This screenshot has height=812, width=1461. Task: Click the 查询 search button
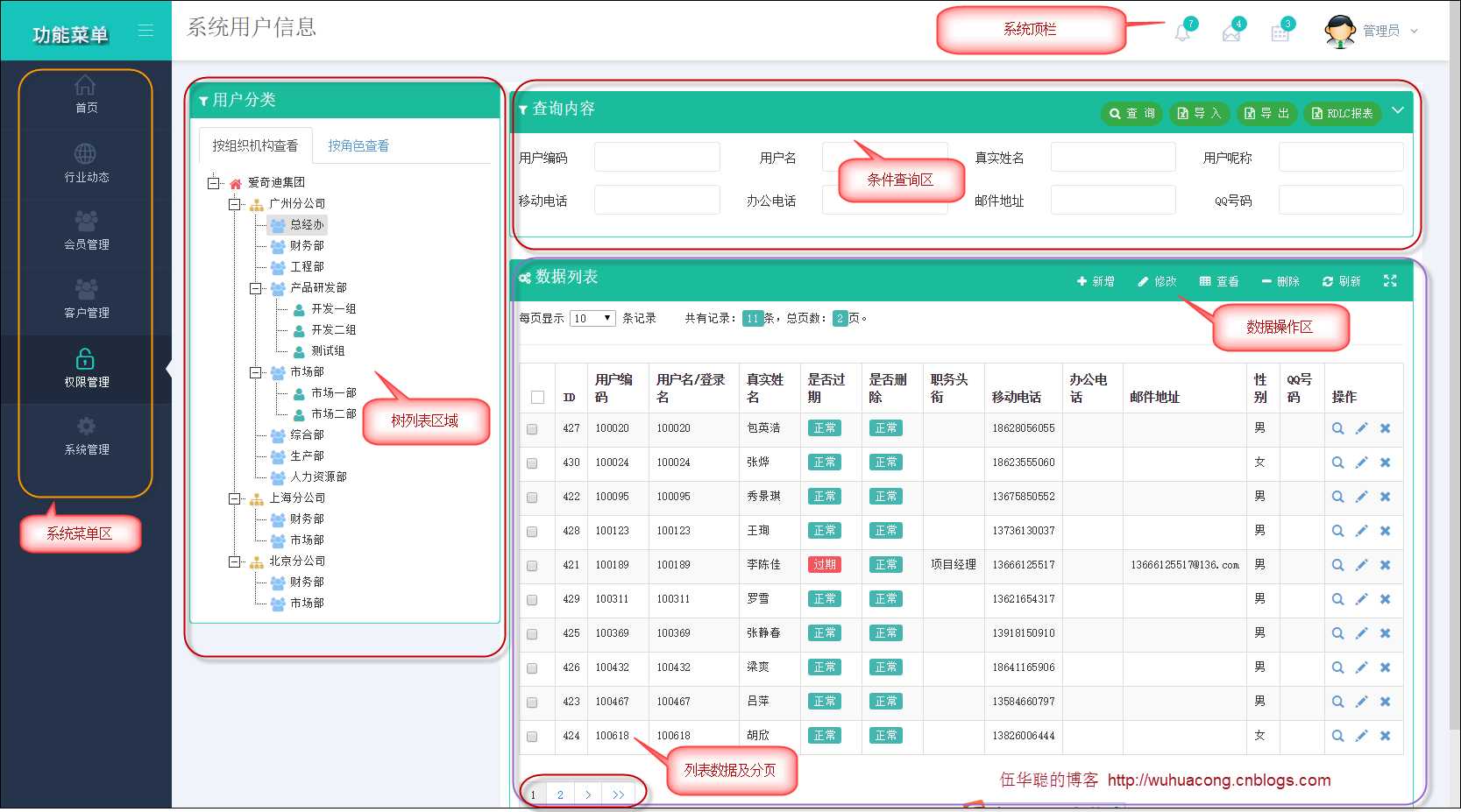click(1131, 113)
